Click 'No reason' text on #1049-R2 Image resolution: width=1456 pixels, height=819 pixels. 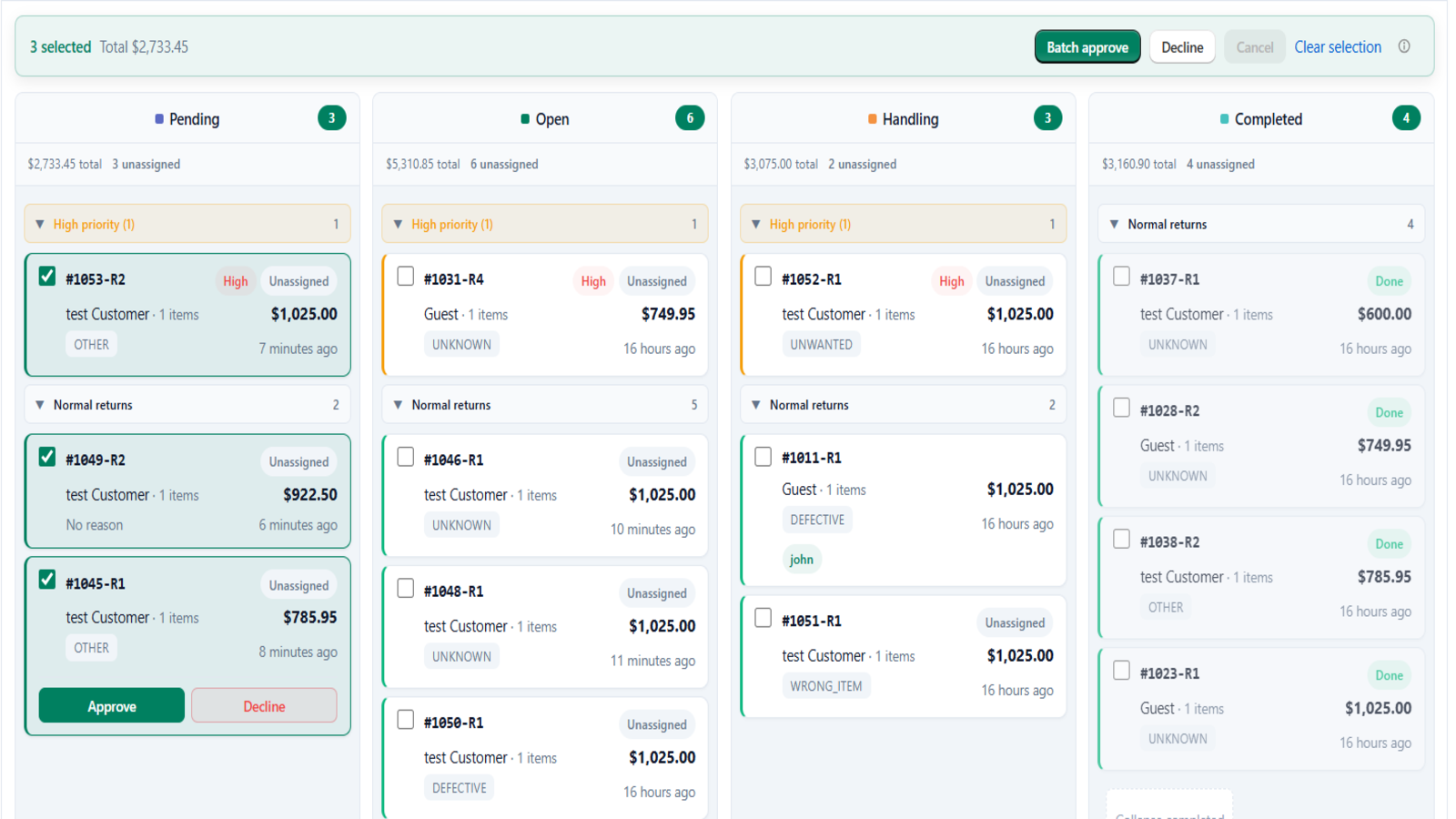[95, 525]
